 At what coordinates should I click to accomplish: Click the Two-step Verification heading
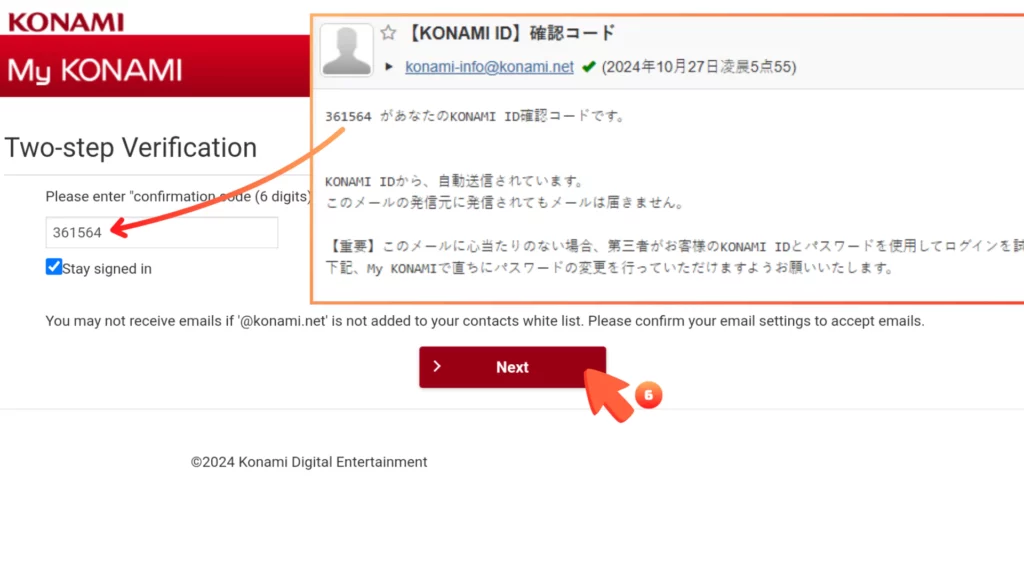click(131, 148)
